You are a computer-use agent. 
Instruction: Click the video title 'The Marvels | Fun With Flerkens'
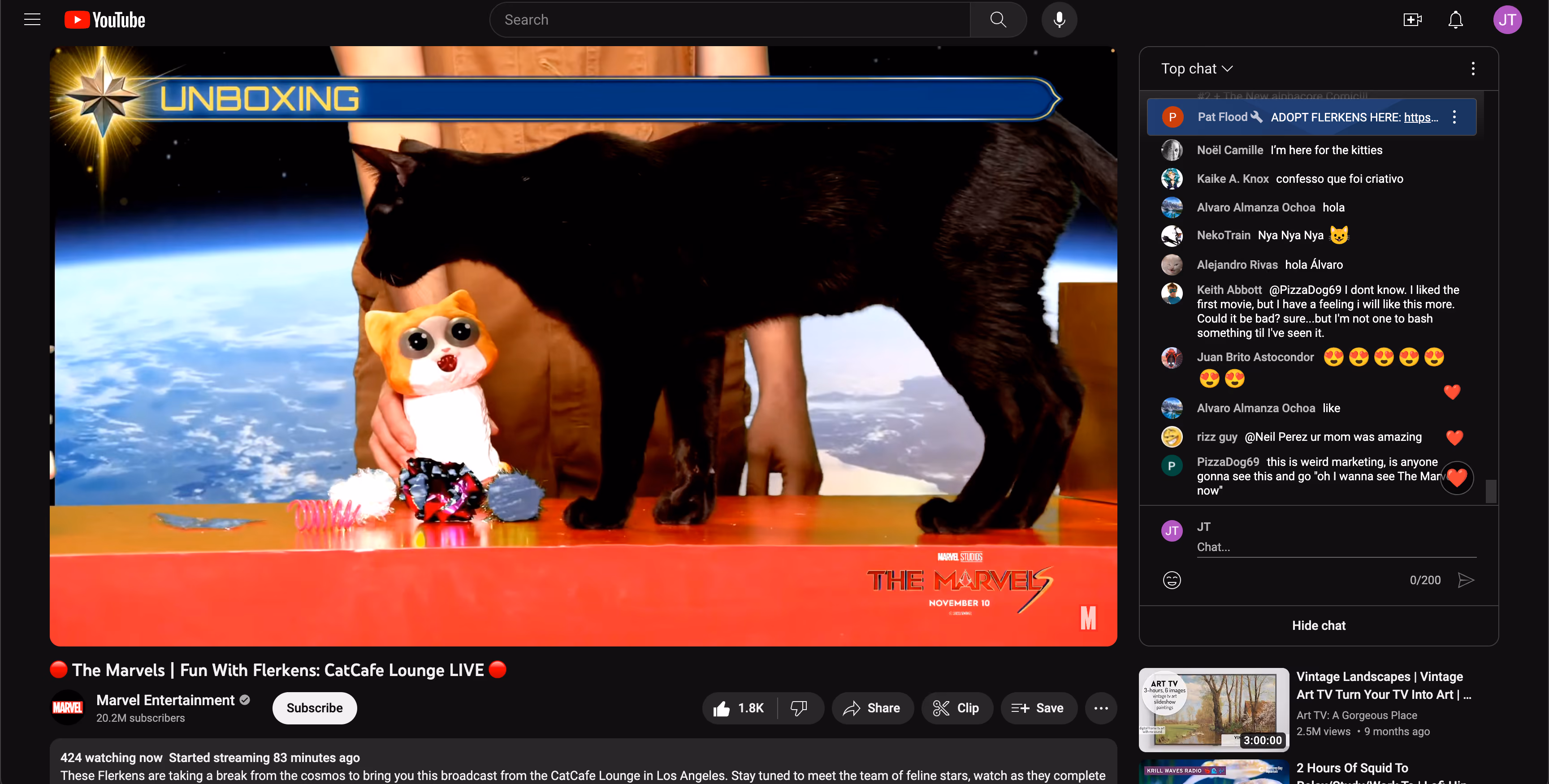[278, 670]
